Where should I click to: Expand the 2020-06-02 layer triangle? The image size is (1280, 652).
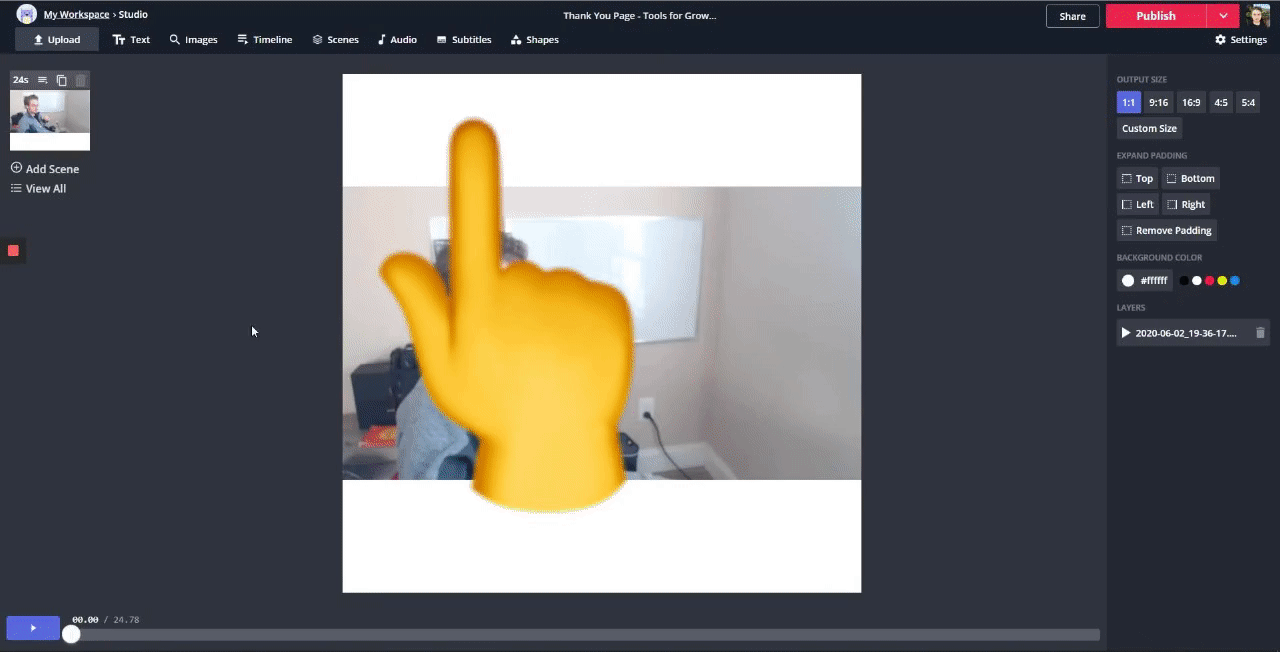(1126, 333)
